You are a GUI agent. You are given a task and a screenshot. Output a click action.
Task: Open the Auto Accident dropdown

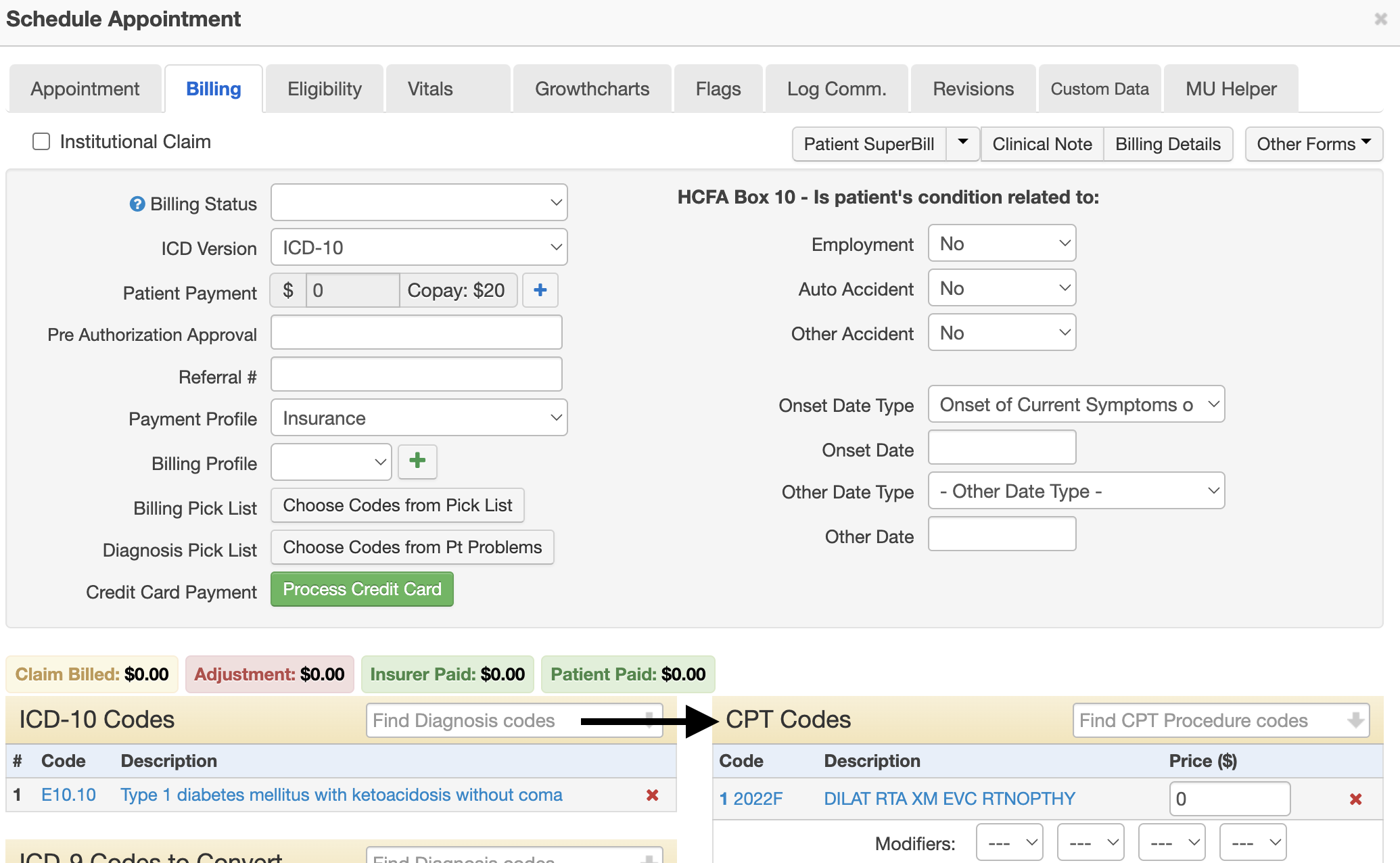(x=1002, y=287)
